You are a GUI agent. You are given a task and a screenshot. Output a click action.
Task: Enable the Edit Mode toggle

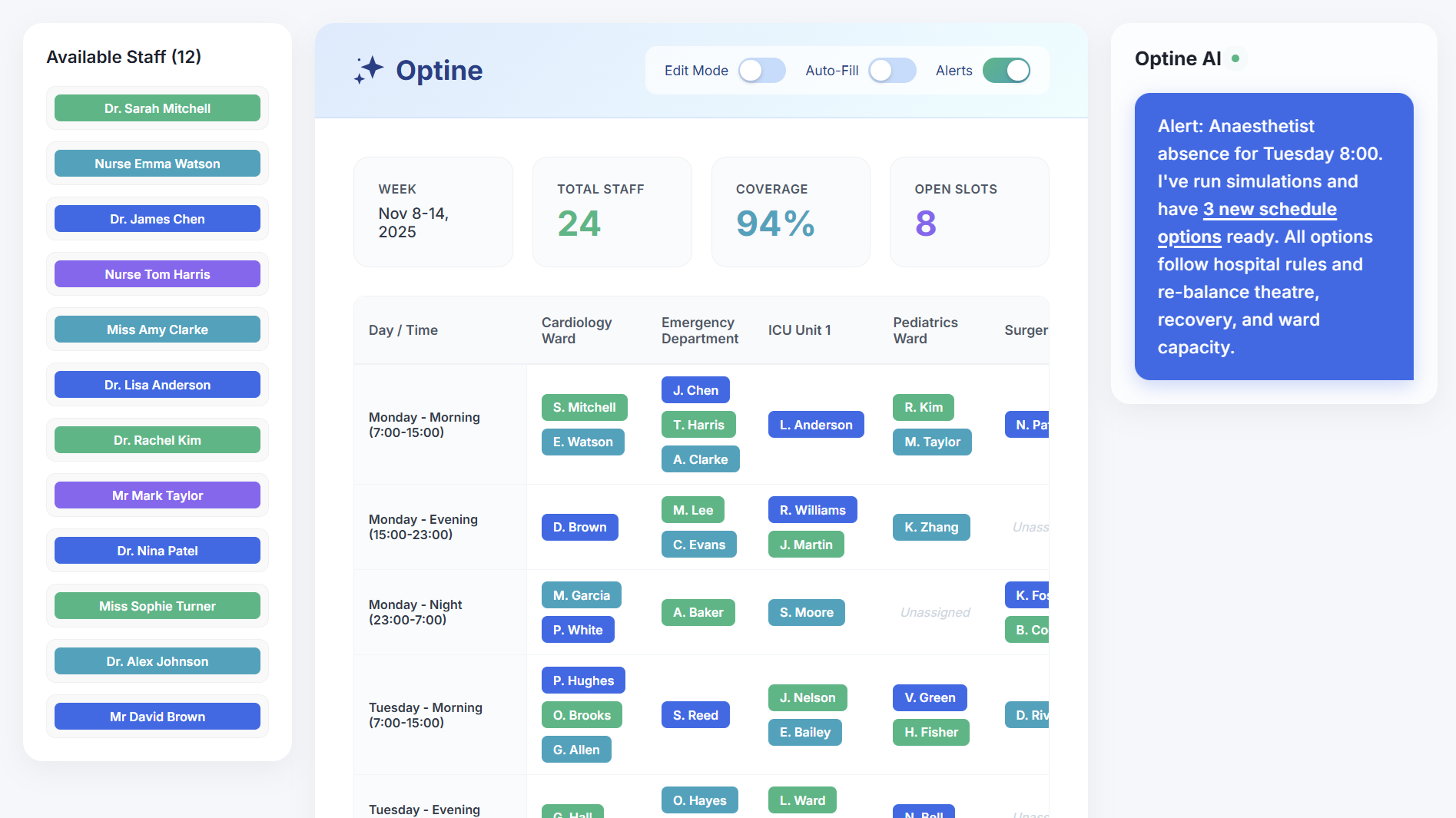pyautogui.click(x=761, y=70)
